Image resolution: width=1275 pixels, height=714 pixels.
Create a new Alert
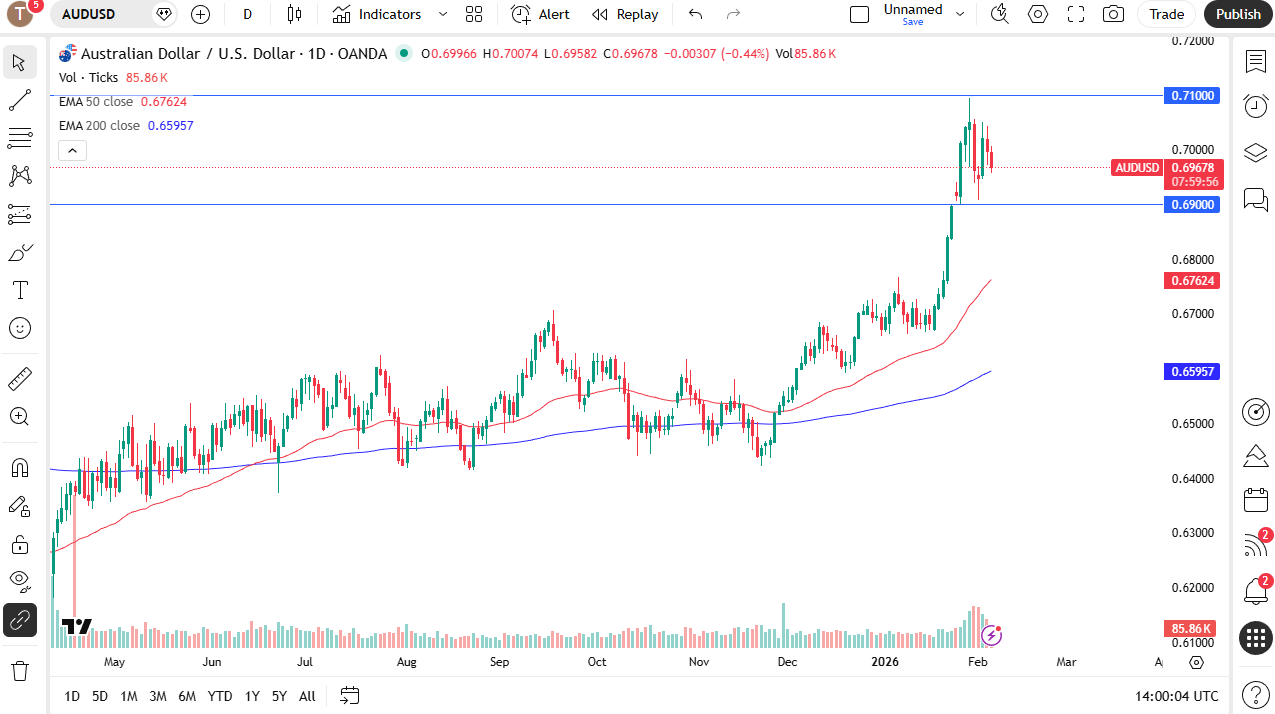pyautogui.click(x=540, y=14)
